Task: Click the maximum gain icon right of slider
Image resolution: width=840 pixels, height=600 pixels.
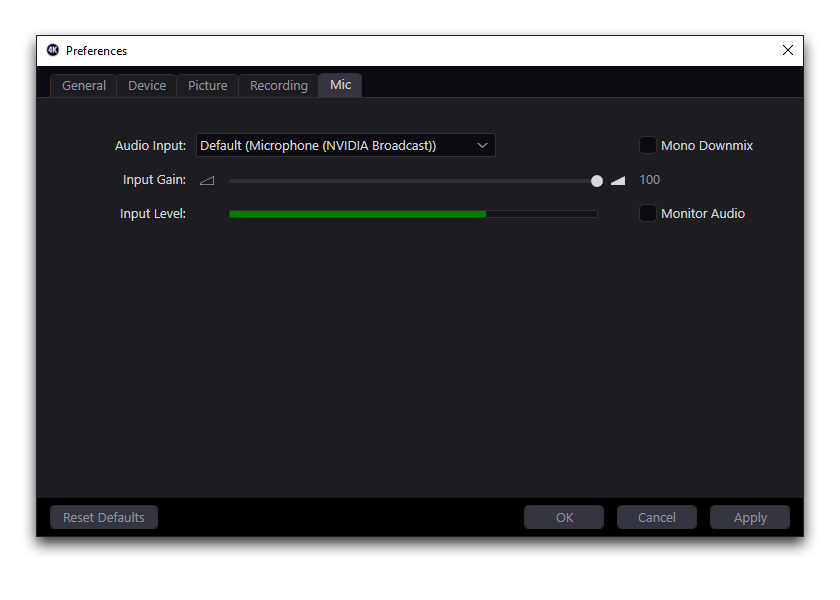Action: click(618, 181)
